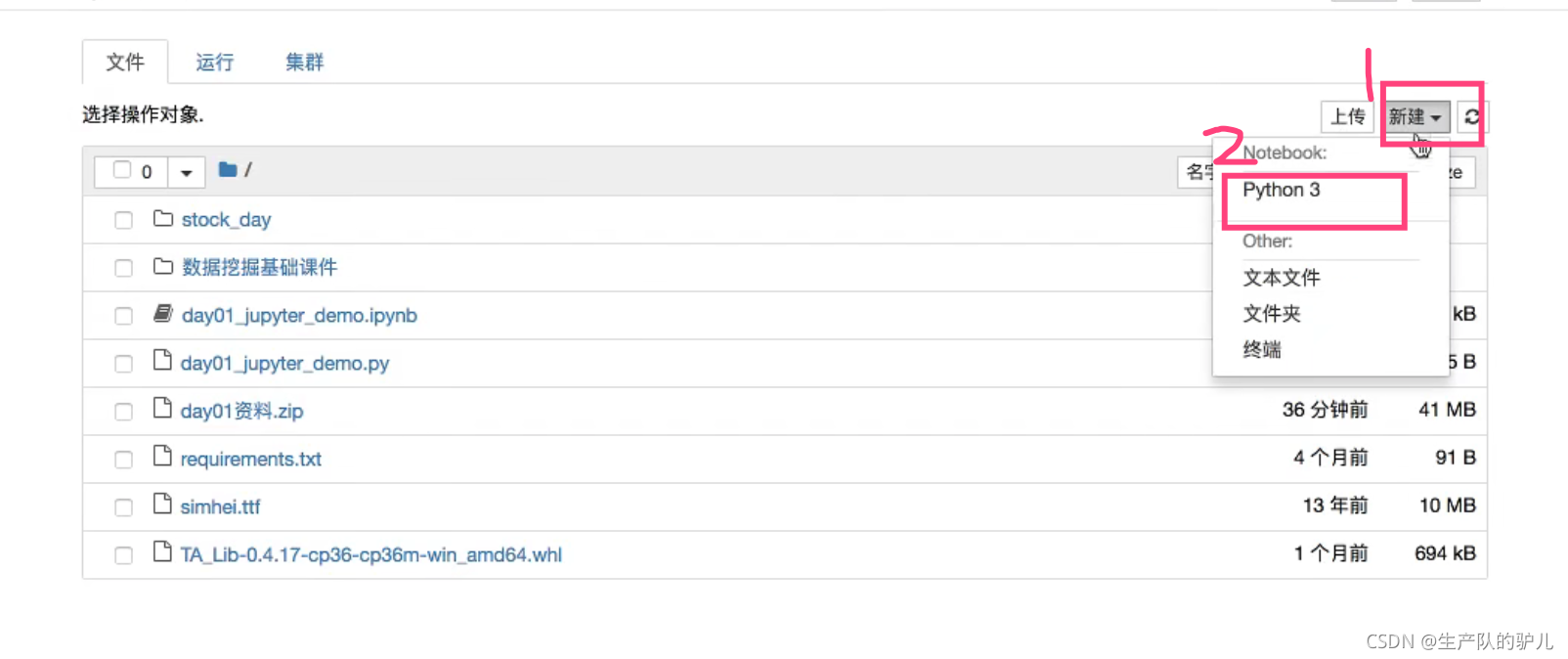Click the 上传 button
Screen dimensions: 1568x659
pyautogui.click(x=1347, y=116)
